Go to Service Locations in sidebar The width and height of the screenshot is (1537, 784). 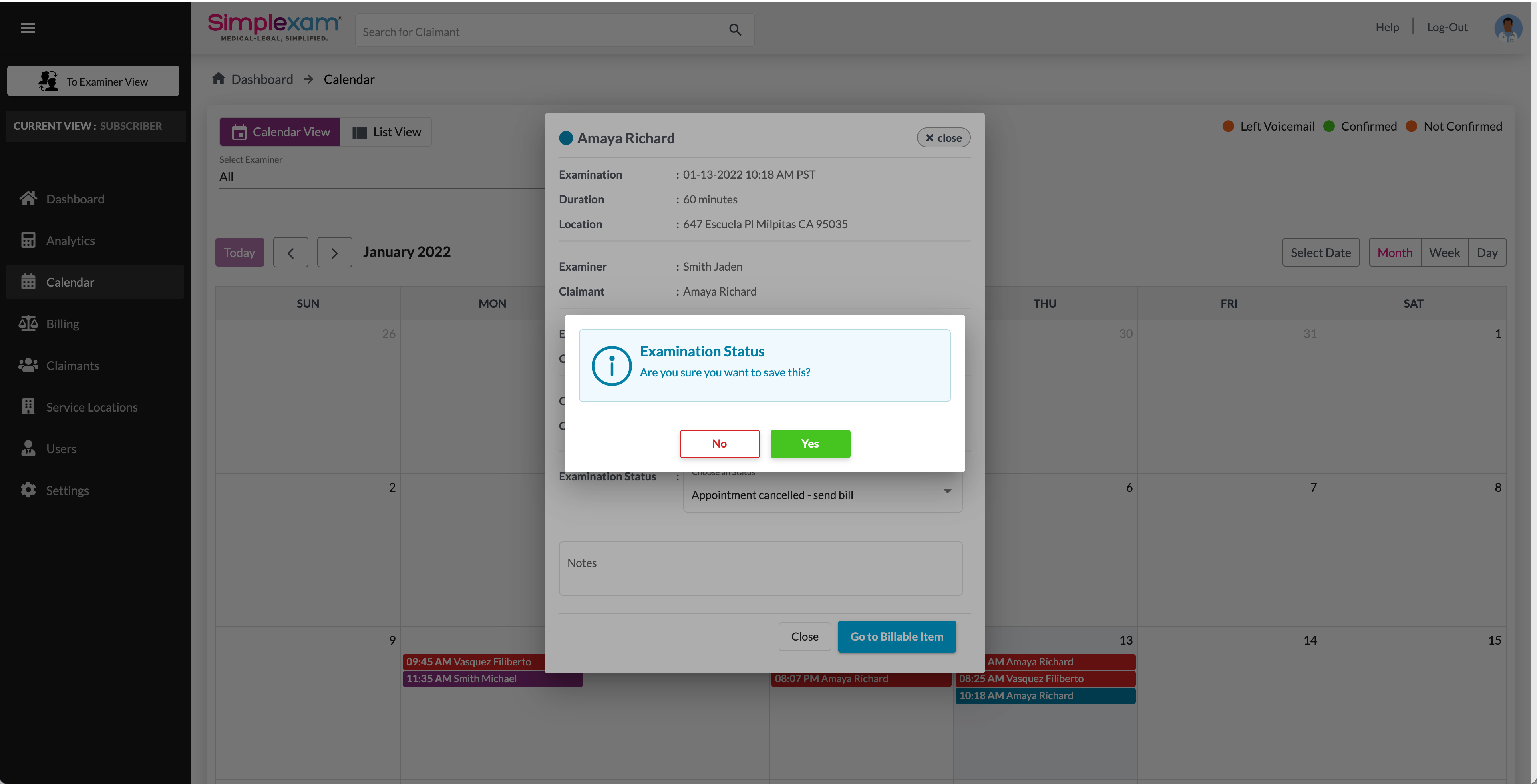pyautogui.click(x=92, y=407)
